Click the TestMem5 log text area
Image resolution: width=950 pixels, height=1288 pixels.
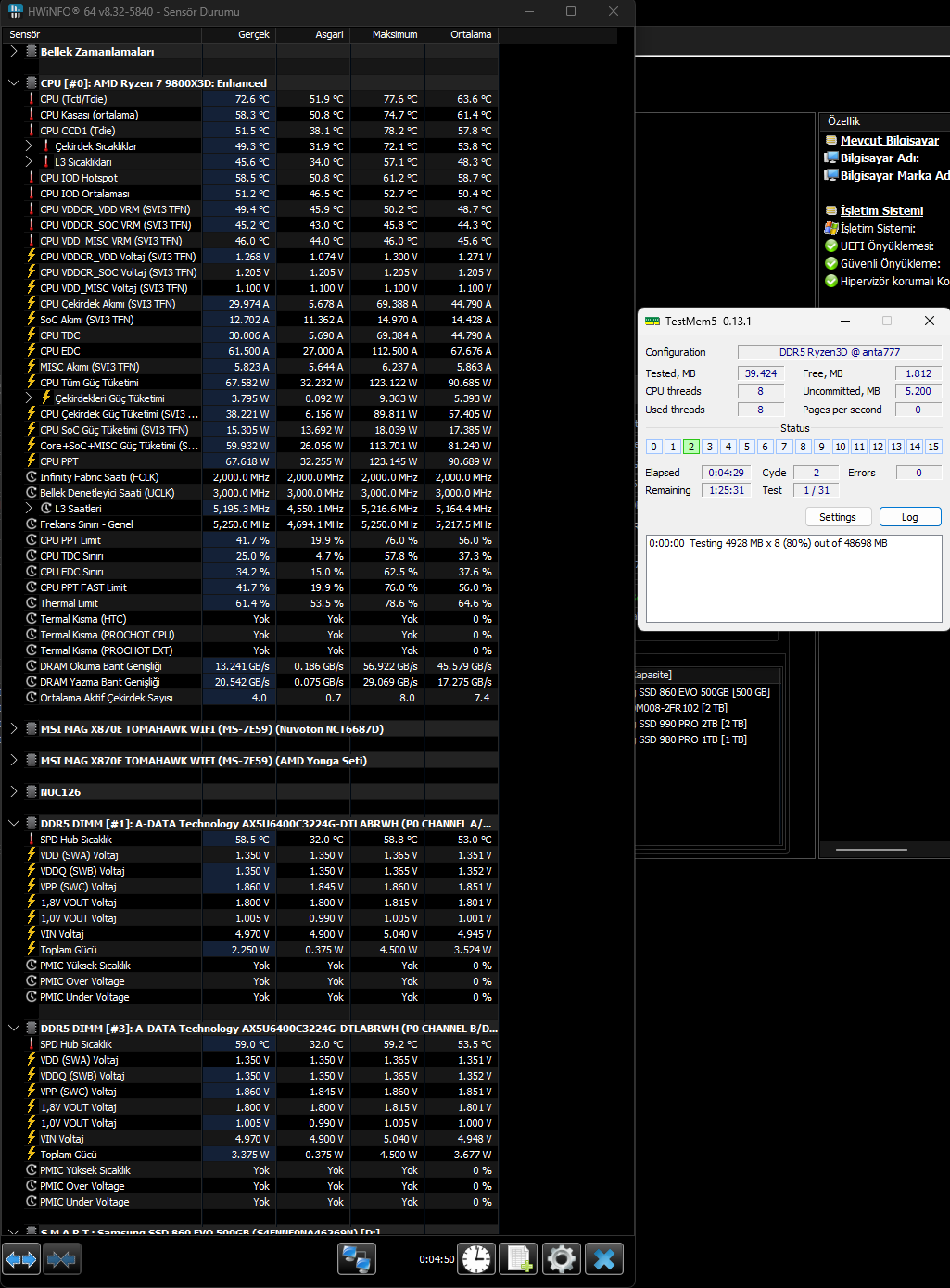click(793, 578)
